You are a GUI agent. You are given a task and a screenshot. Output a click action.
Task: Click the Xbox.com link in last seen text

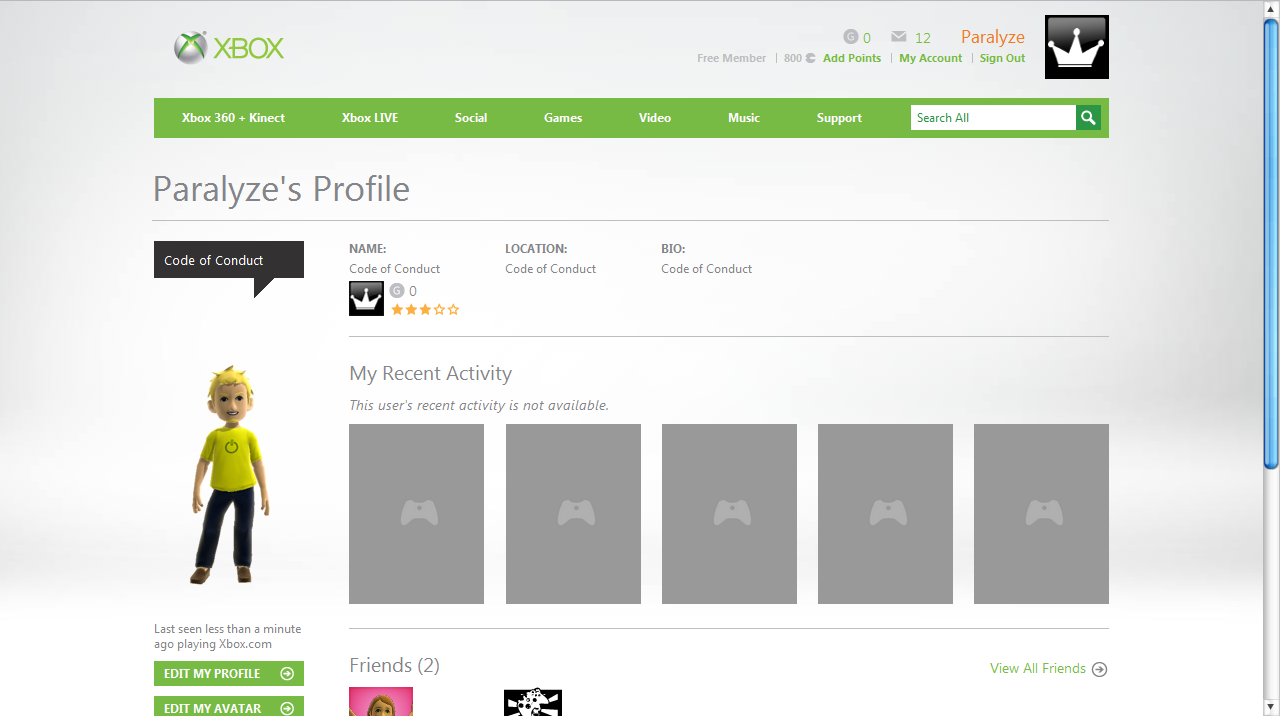click(x=245, y=644)
